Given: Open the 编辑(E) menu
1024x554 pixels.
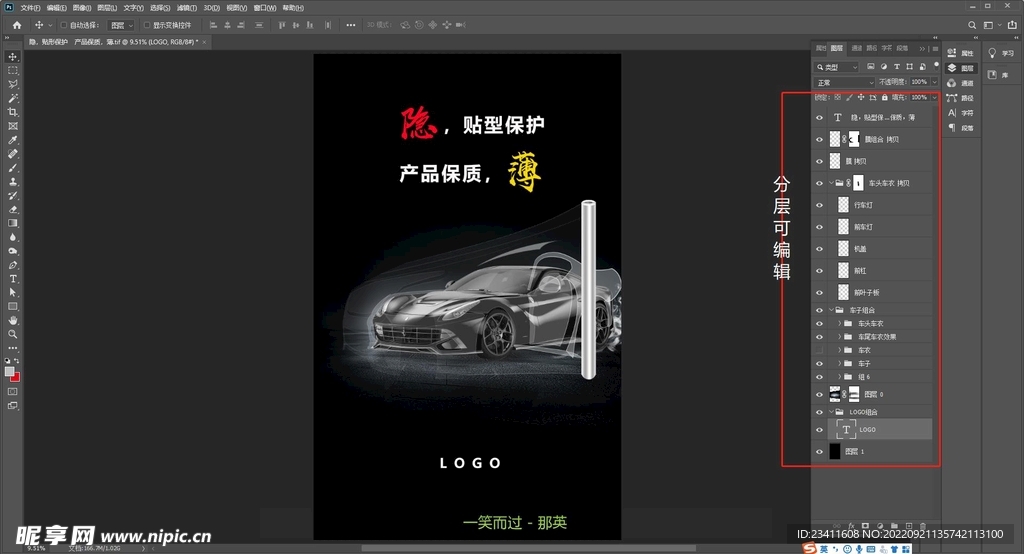Looking at the screenshot, I should pos(56,8).
